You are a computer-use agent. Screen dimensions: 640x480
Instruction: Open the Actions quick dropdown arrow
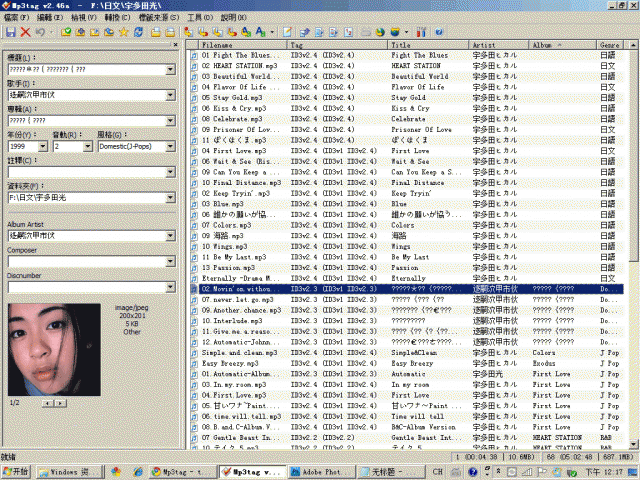click(x=272, y=32)
